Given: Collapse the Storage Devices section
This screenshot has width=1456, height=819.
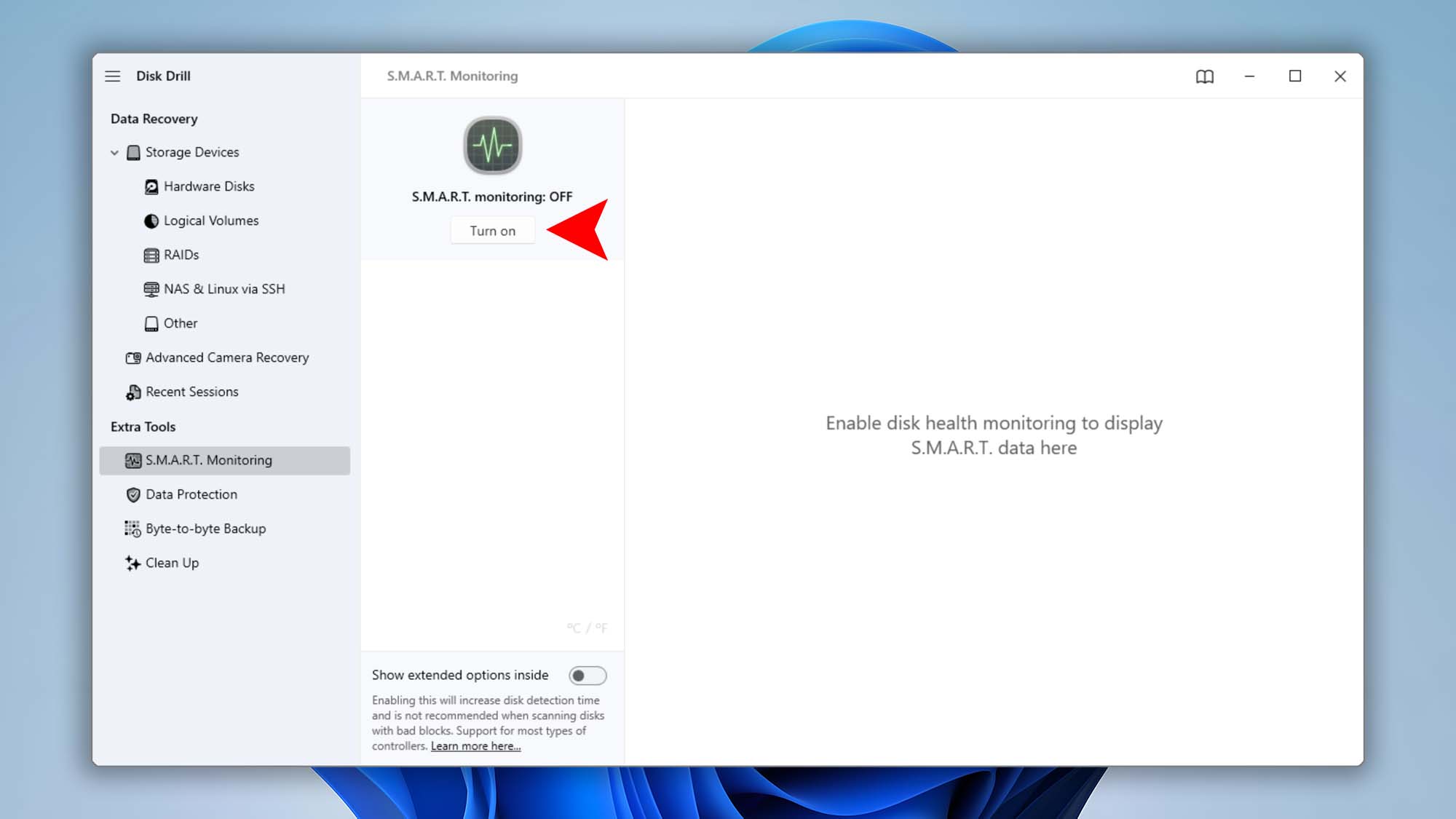Looking at the screenshot, I should click(x=114, y=152).
